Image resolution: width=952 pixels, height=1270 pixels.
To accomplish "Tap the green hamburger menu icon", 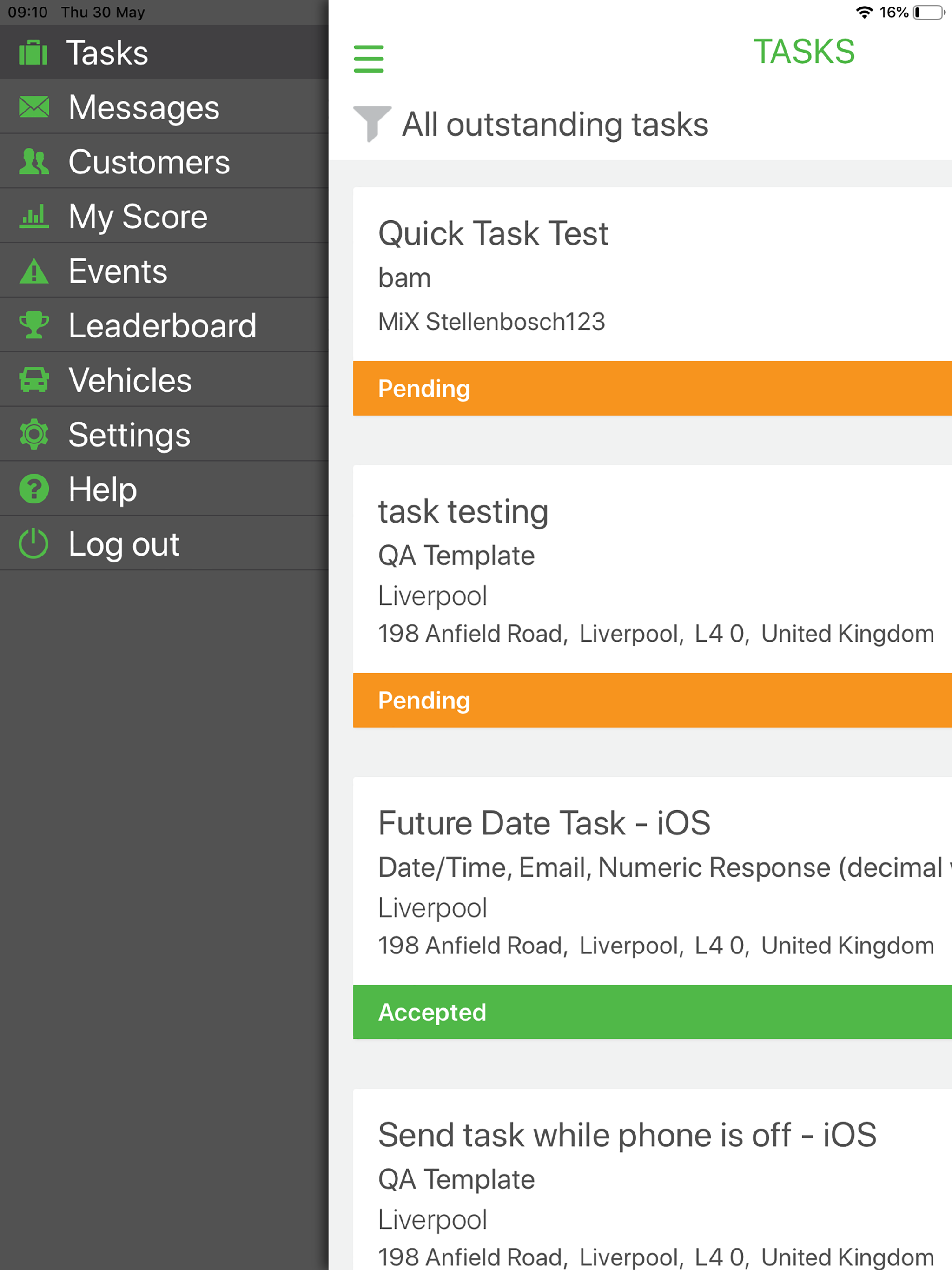I will click(x=368, y=59).
